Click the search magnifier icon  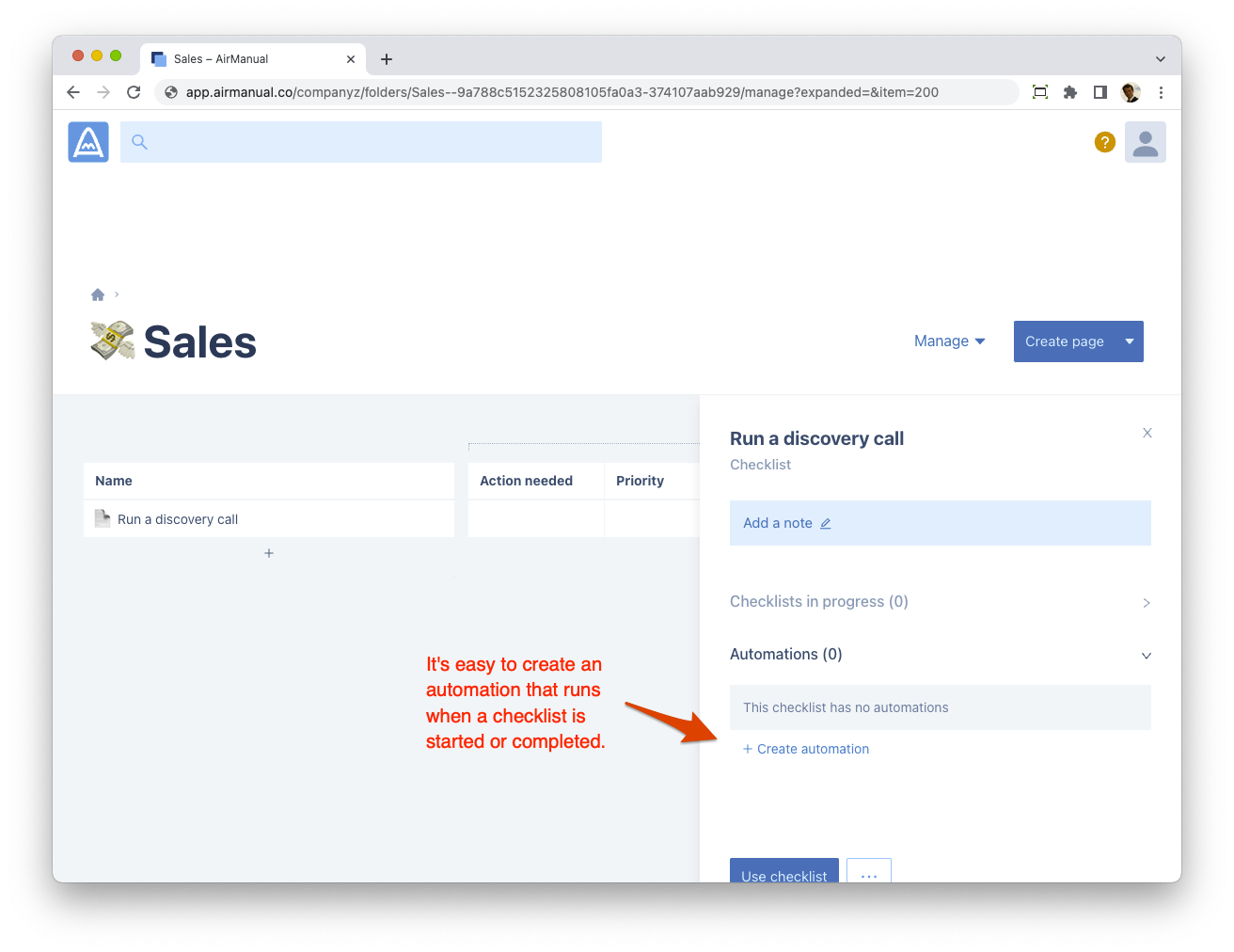point(139,142)
